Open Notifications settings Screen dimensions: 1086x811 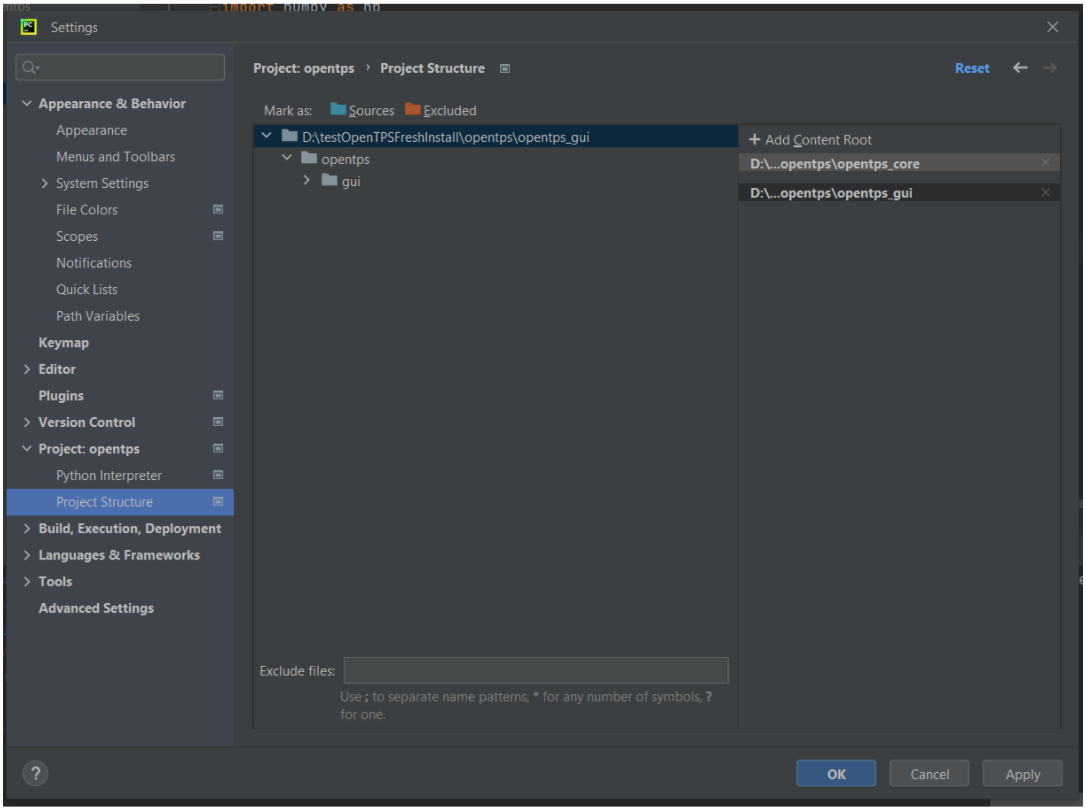(x=94, y=263)
